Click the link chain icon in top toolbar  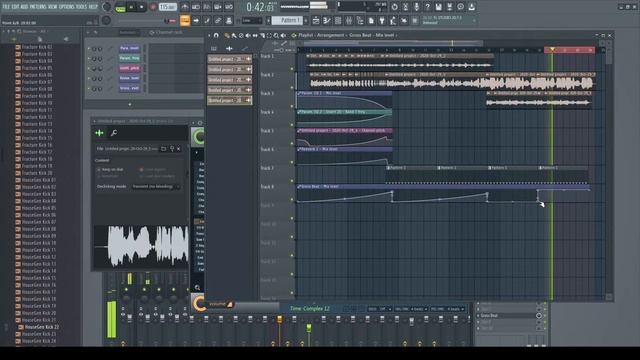218,20
